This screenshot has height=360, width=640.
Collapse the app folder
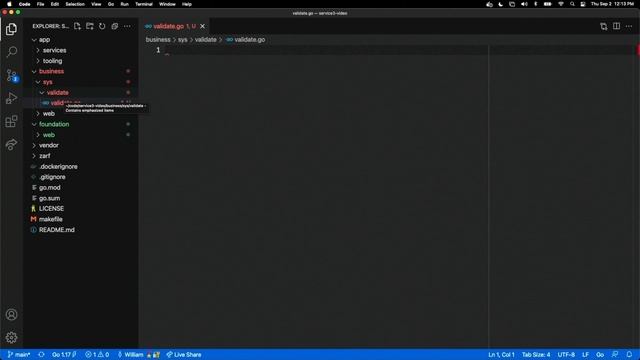coord(81,40)
